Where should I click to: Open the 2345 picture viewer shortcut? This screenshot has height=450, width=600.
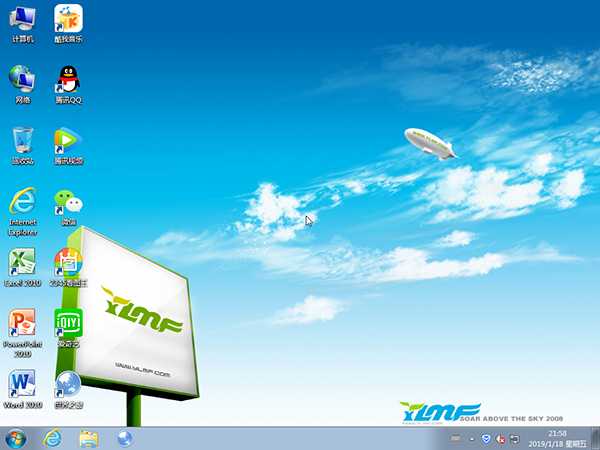click(x=68, y=267)
